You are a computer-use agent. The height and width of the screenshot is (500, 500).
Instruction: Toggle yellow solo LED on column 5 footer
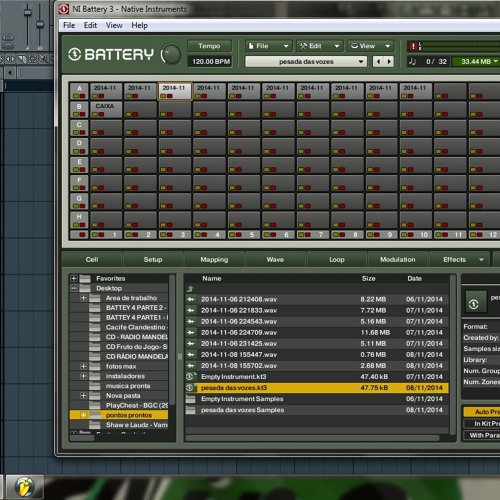[232, 235]
